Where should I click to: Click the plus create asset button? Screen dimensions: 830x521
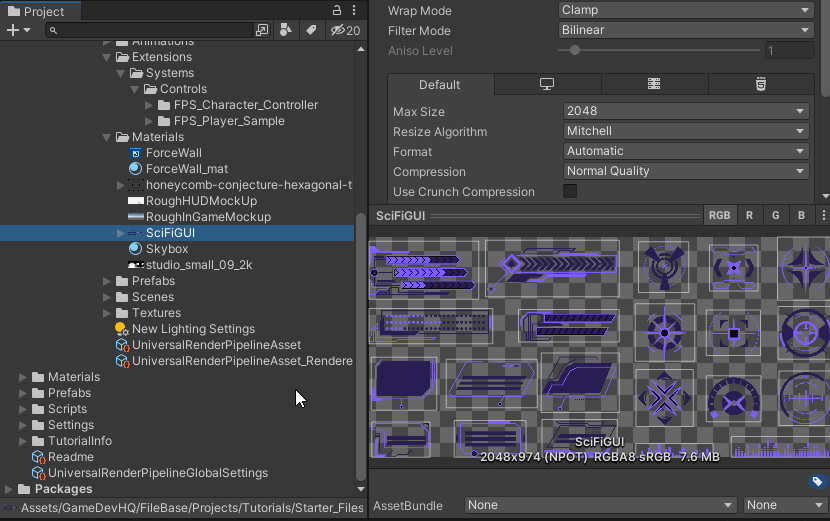(x=13, y=30)
